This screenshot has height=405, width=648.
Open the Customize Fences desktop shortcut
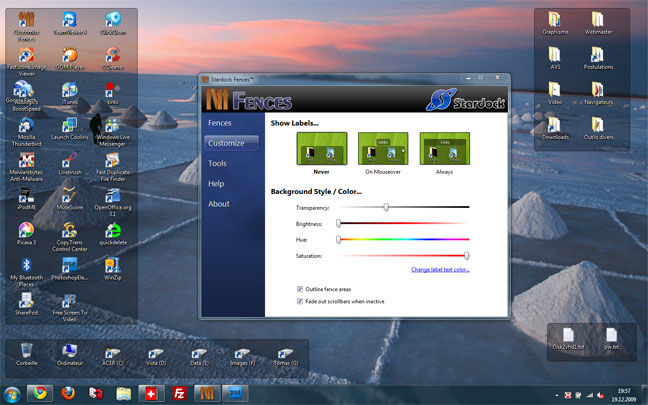[x=26, y=26]
